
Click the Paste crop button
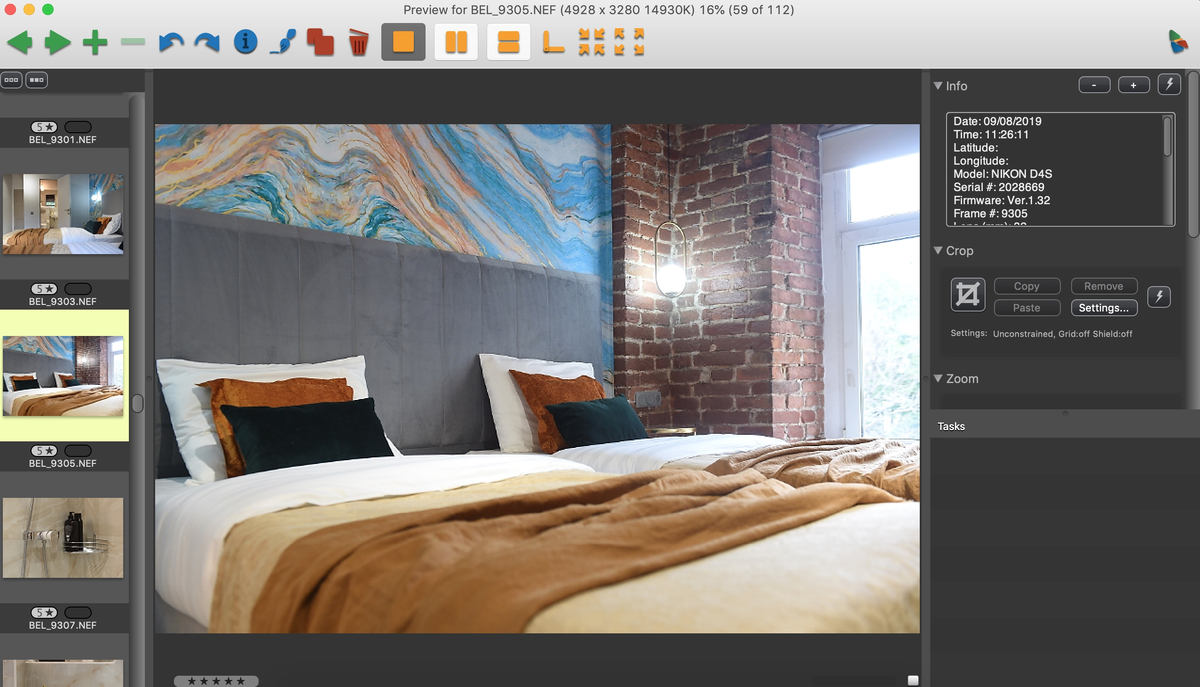point(1026,308)
